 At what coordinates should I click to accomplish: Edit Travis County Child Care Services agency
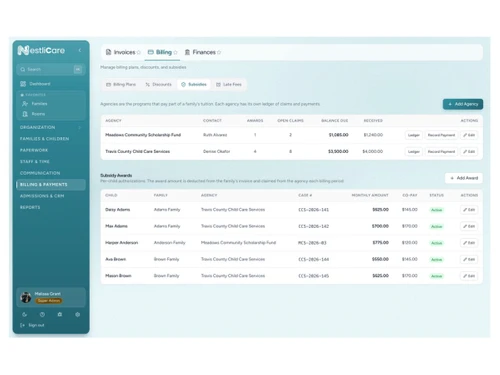(469, 152)
